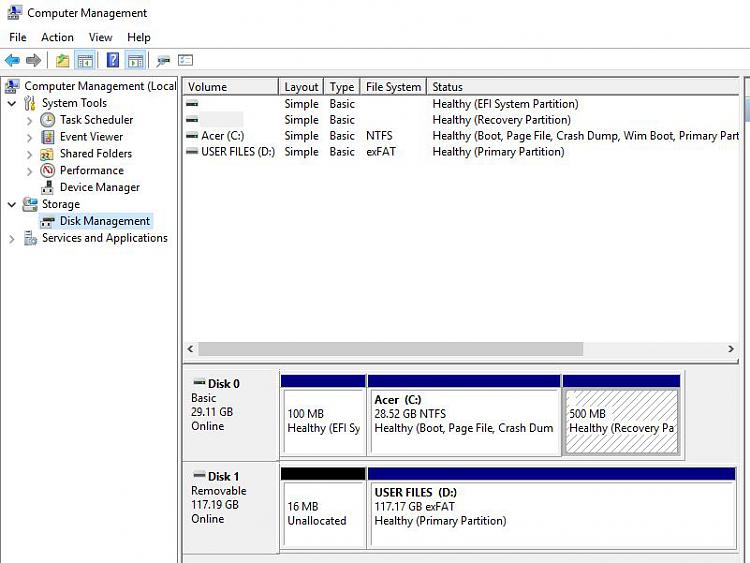
Task: Toggle the Show/Hide Action Pane icon
Action: 135,60
